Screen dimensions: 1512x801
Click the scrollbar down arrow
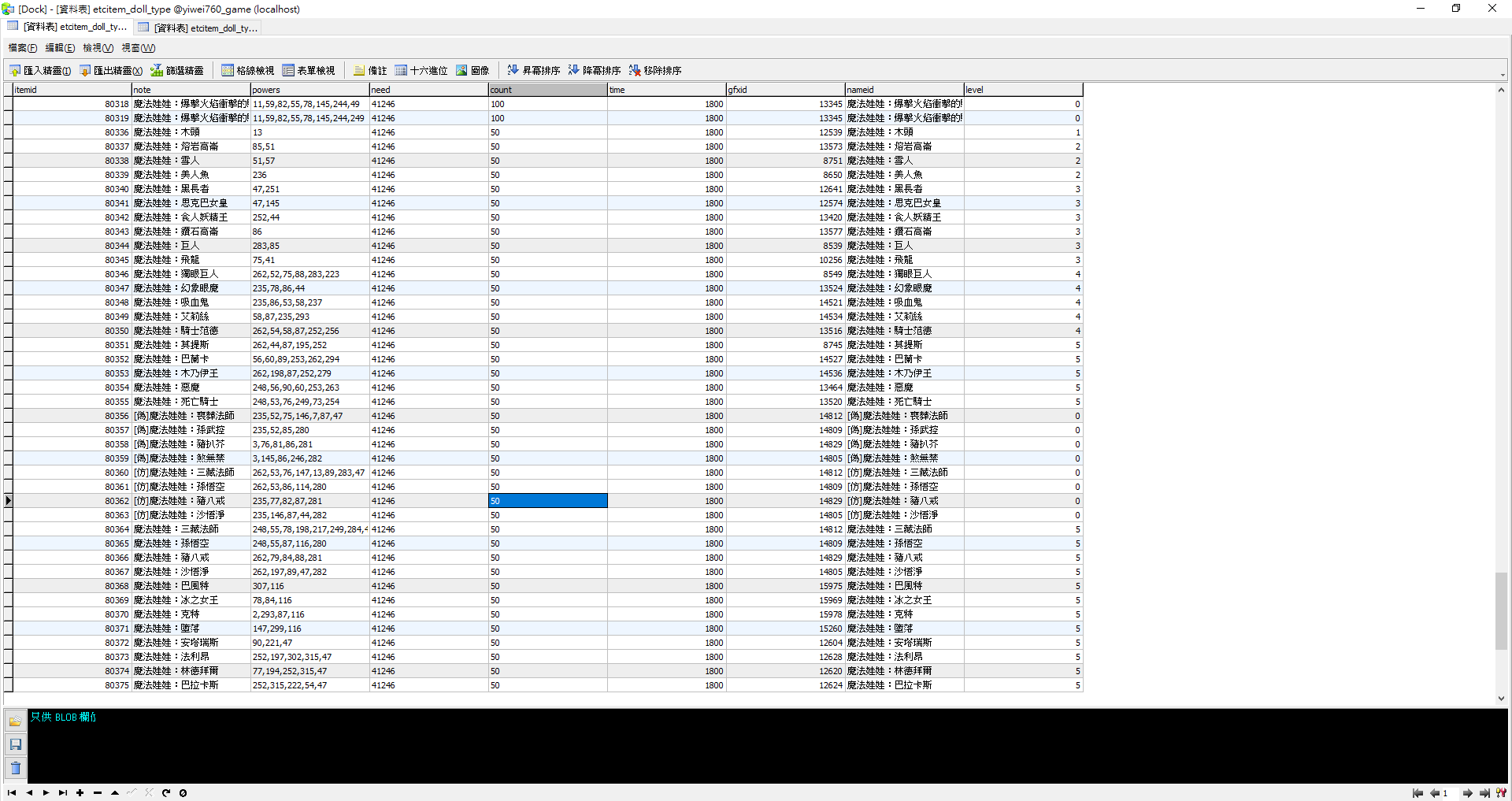(1501, 698)
